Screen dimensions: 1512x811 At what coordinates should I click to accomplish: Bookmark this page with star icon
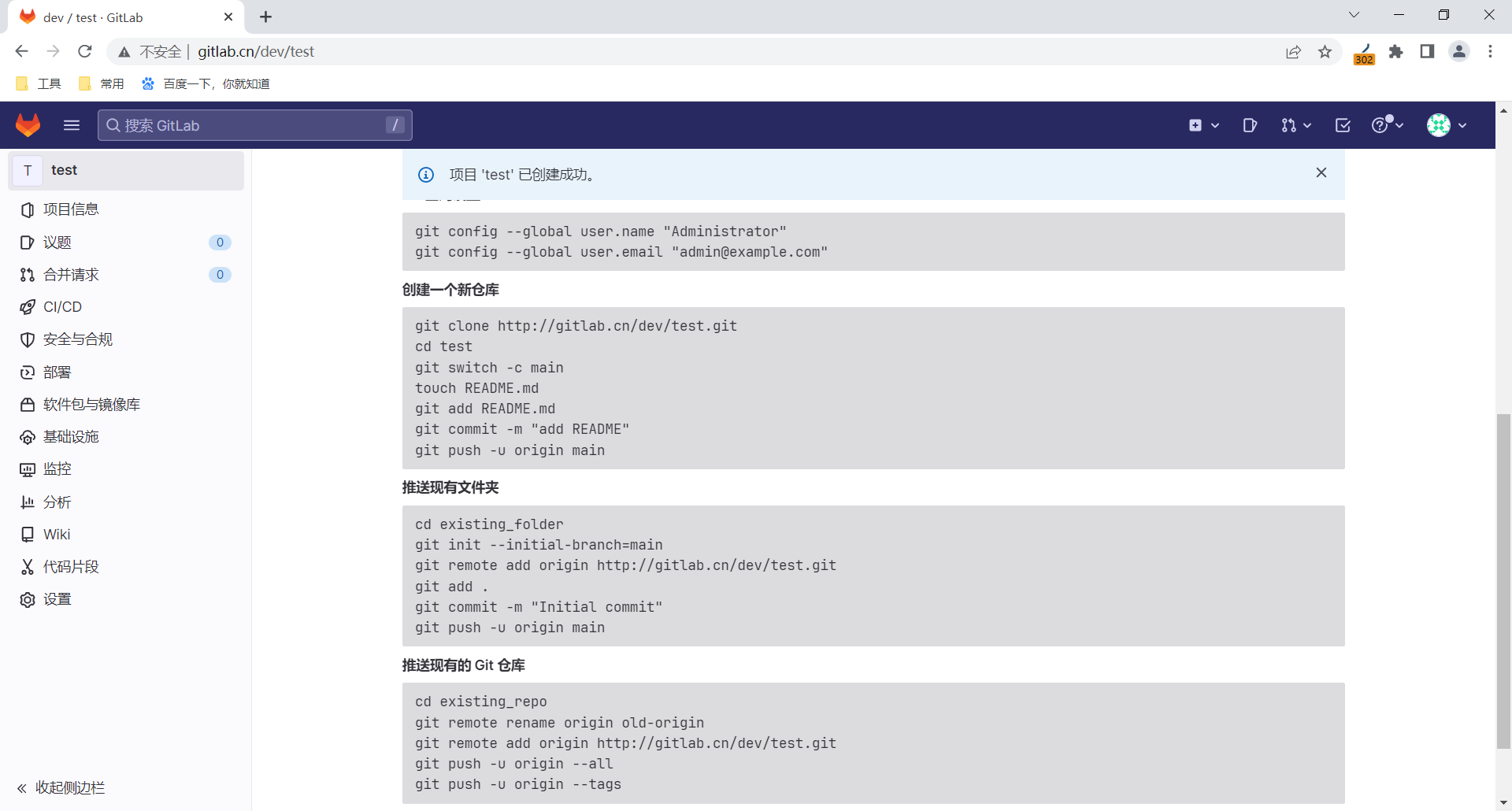pos(1325,51)
